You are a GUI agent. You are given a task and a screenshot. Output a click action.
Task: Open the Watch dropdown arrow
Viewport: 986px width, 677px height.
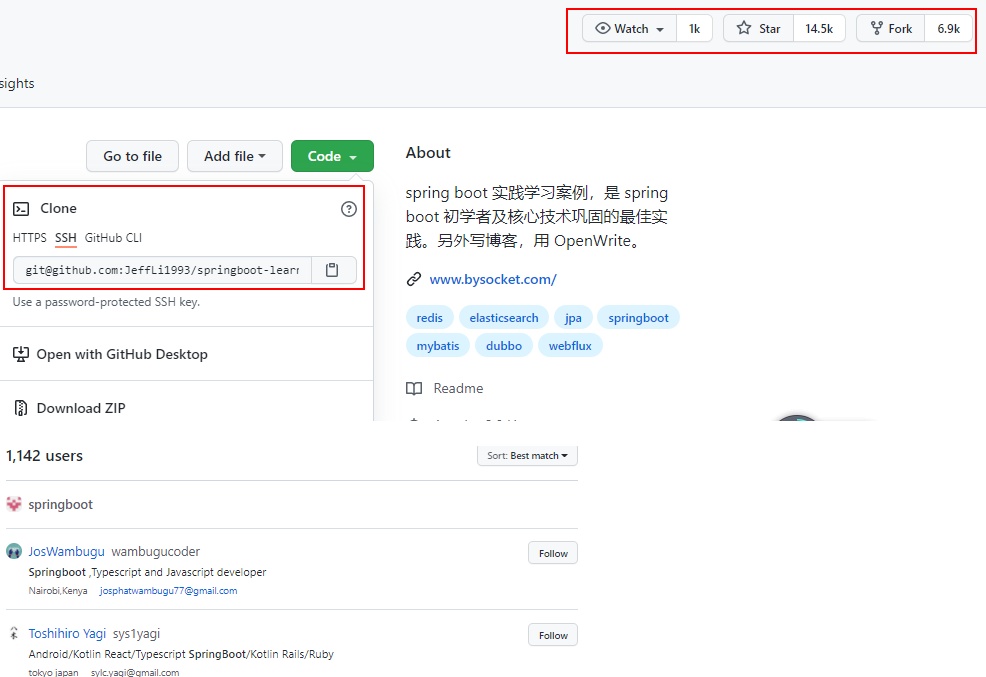coord(660,30)
